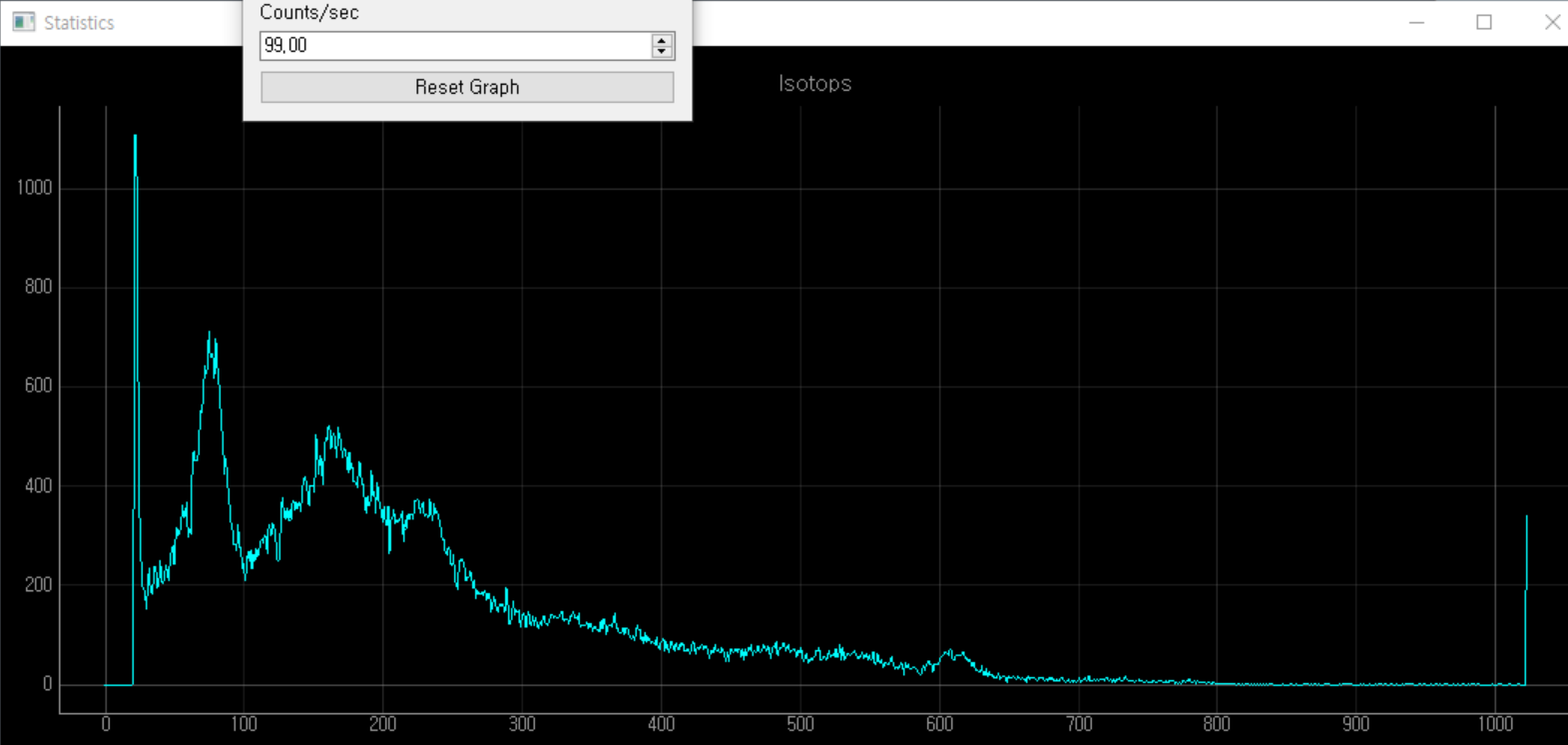
Task: Click the Statistics window title text
Action: [x=79, y=23]
